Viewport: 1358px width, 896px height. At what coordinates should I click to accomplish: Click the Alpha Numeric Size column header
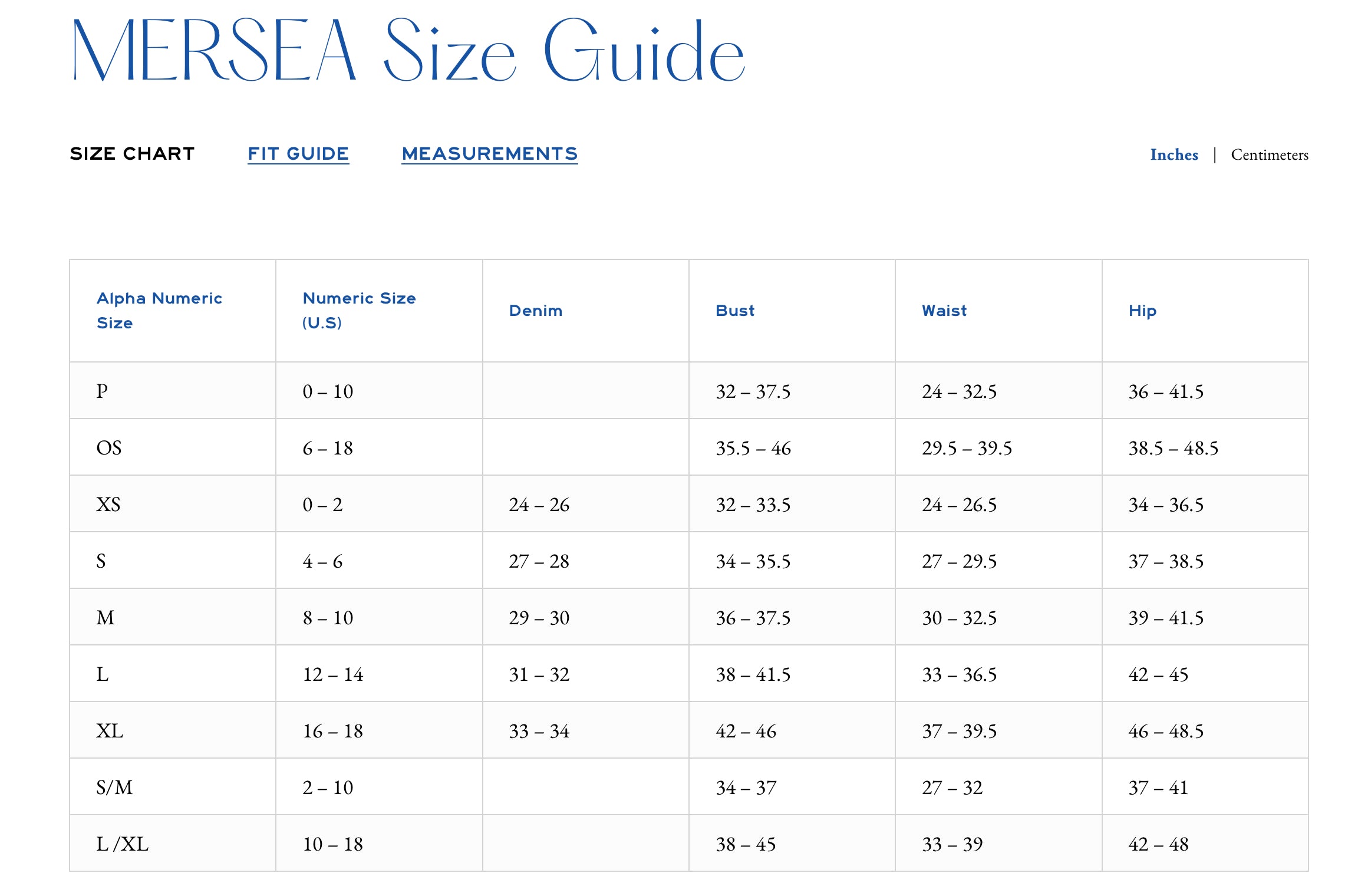coord(159,311)
